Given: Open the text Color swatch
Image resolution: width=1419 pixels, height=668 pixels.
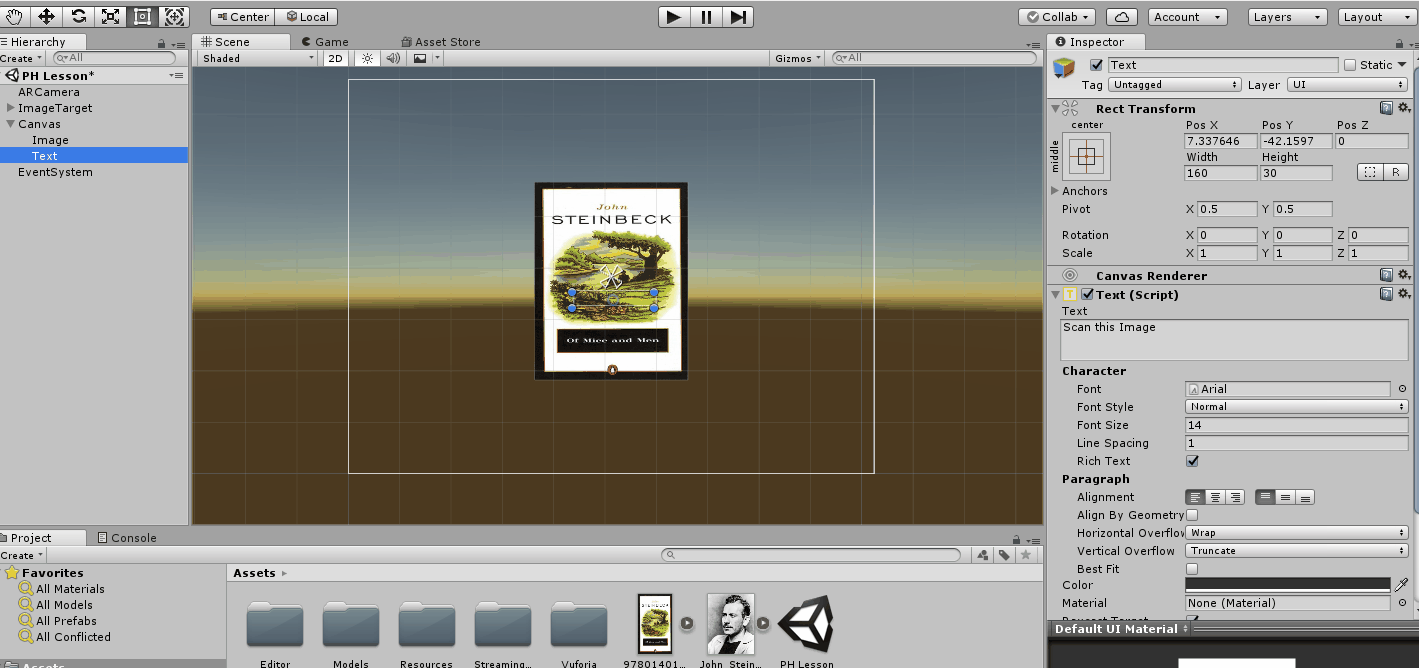Looking at the screenshot, I should 1288,585.
